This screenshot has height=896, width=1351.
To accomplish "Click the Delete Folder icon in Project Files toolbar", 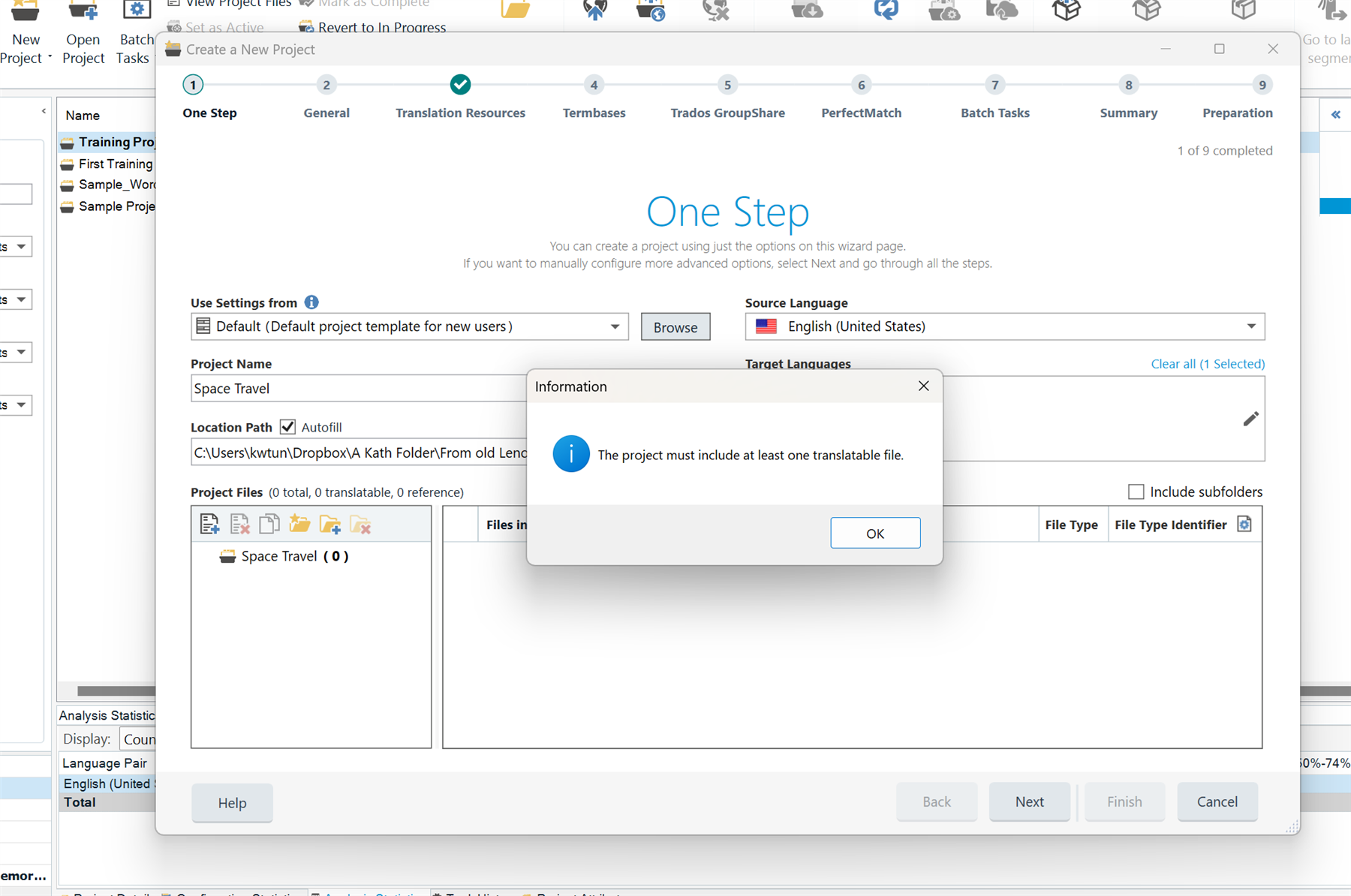I will click(360, 524).
